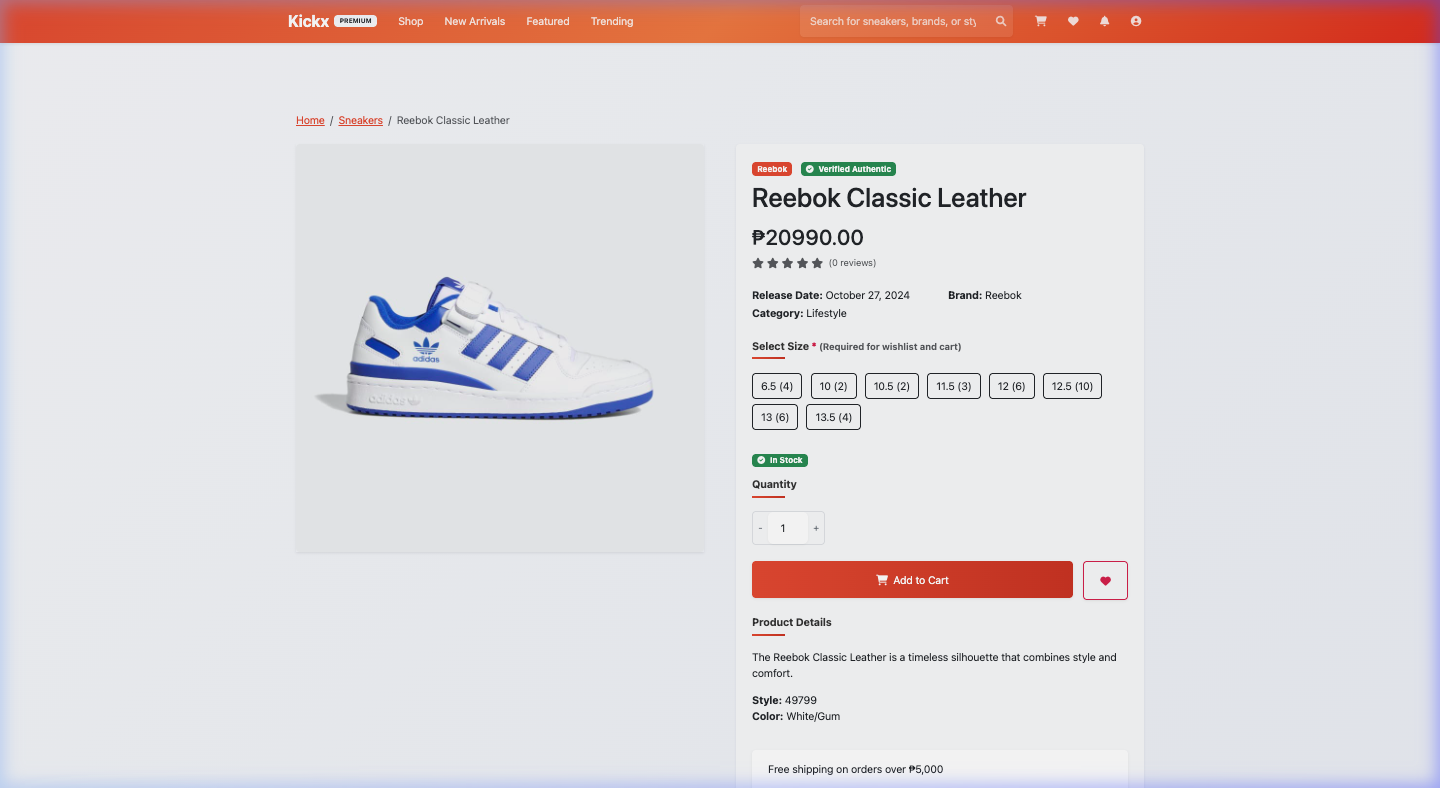Open notifications bell icon
Image resolution: width=1440 pixels, height=788 pixels.
1104,21
